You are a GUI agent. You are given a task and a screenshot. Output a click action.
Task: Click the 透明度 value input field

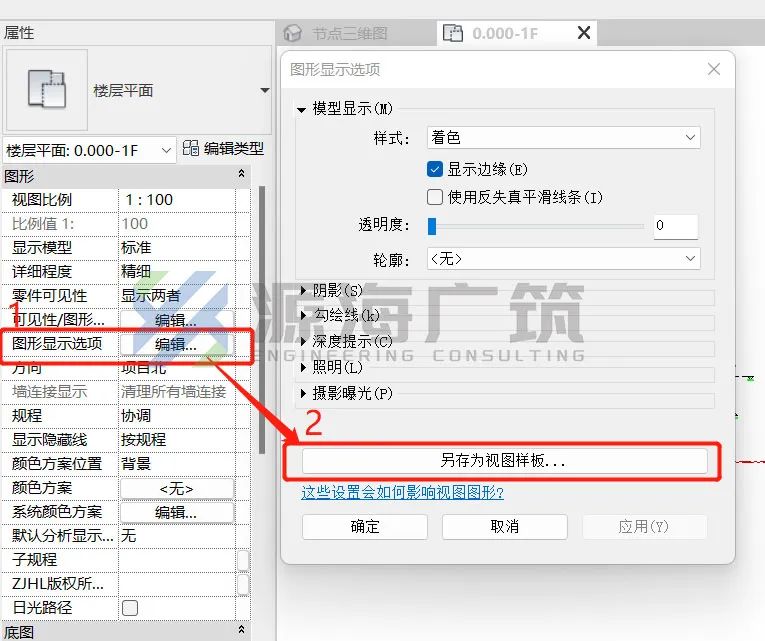[x=676, y=226]
